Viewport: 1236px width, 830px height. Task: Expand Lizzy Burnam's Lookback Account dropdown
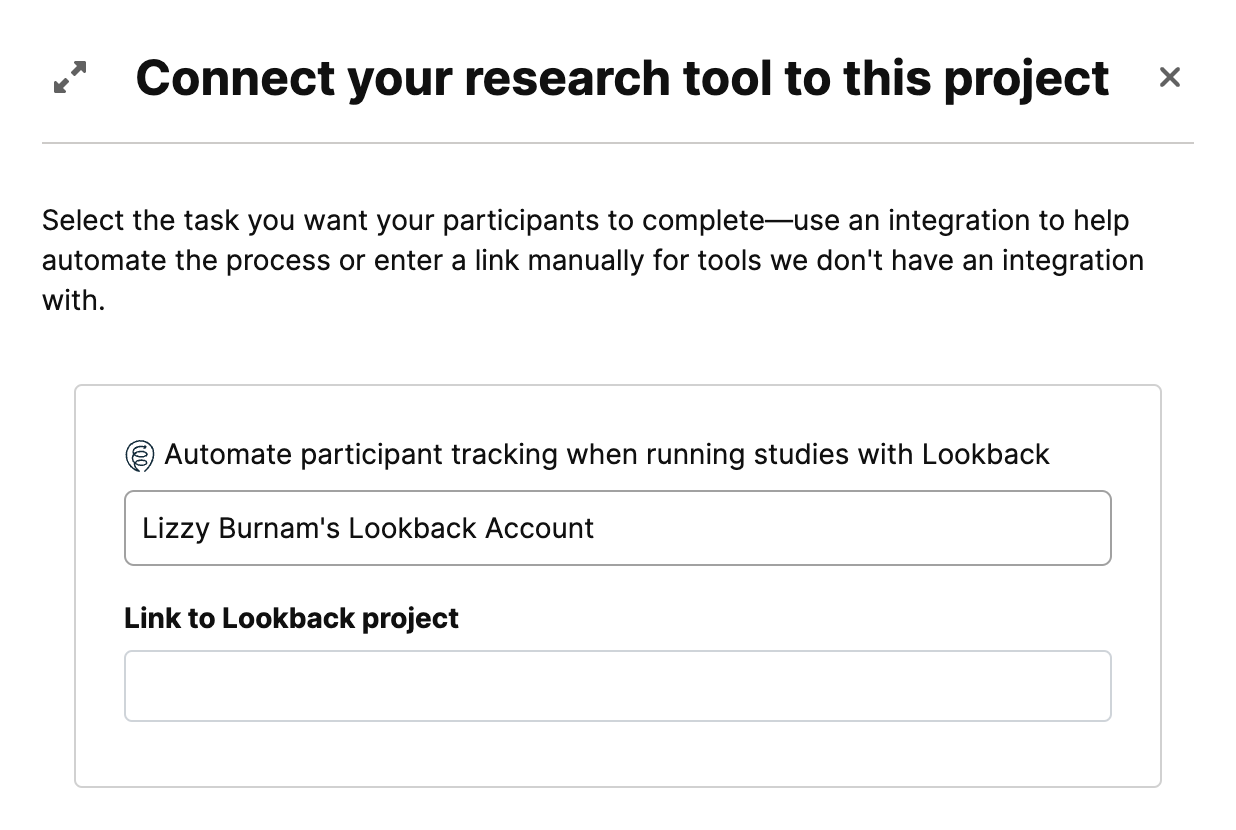click(x=617, y=528)
